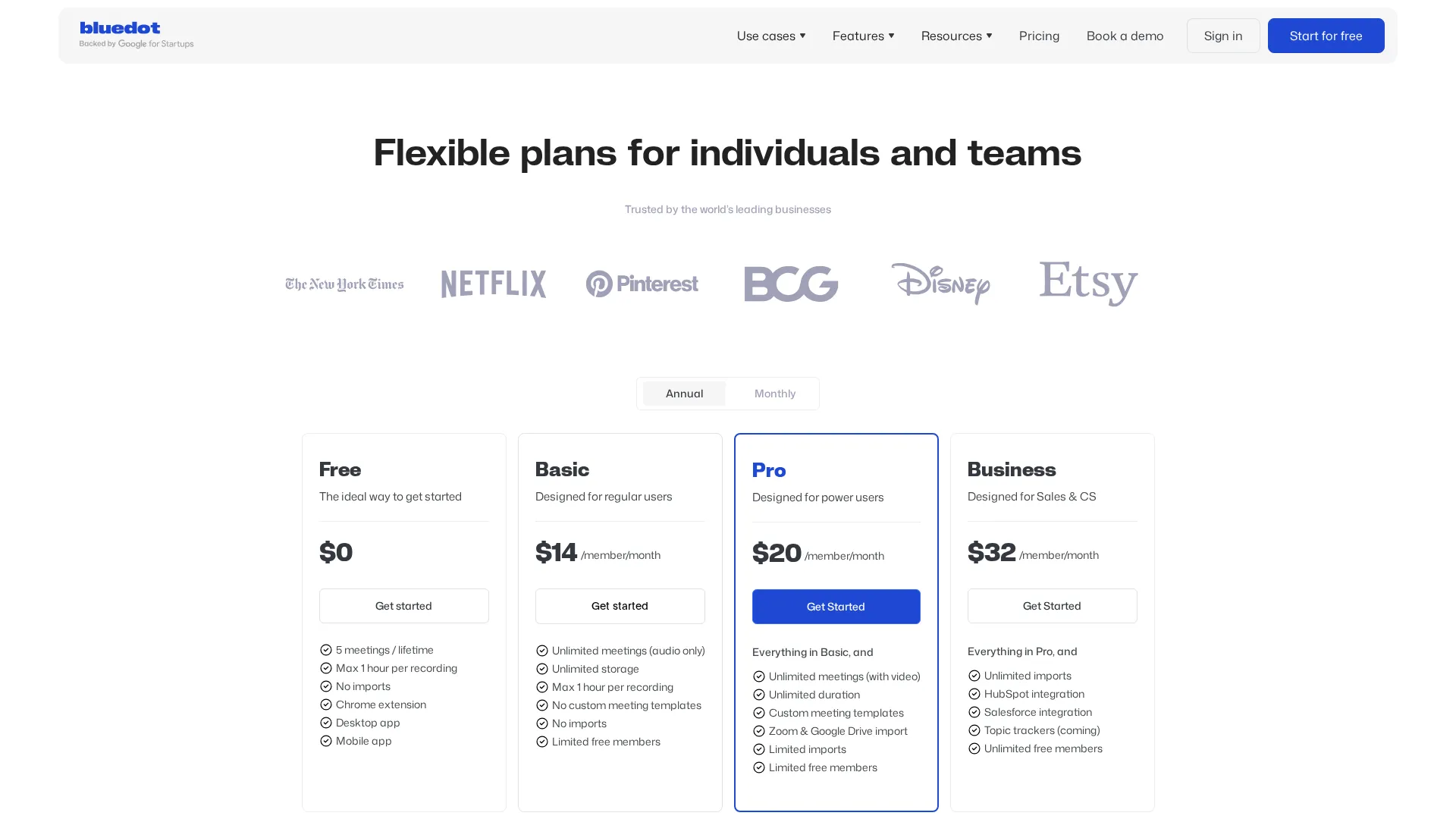This screenshot has height=819, width=1456.
Task: Click Sign in
Action: click(x=1223, y=36)
